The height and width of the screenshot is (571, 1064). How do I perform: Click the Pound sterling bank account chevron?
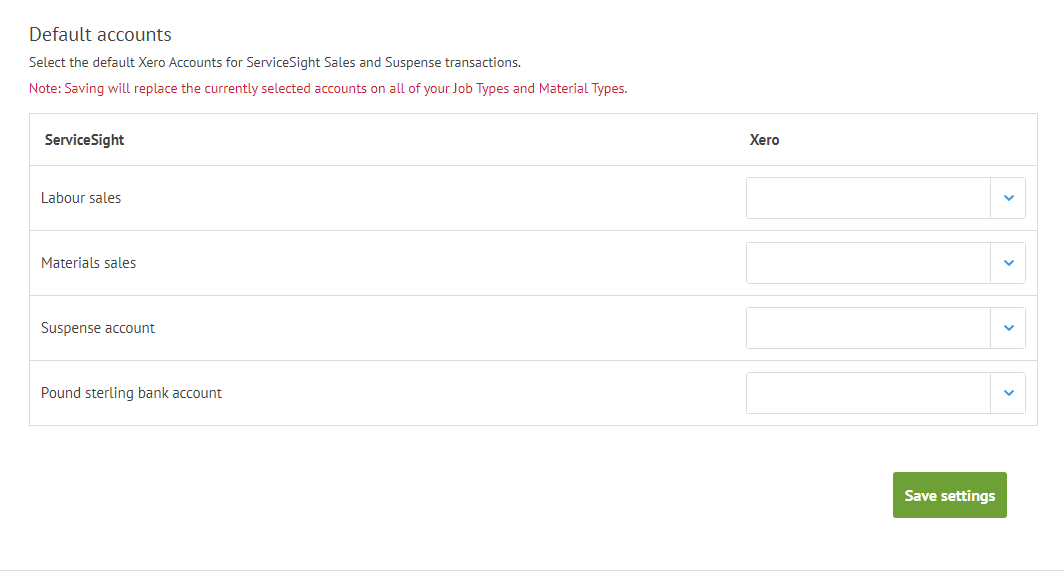coord(1008,393)
